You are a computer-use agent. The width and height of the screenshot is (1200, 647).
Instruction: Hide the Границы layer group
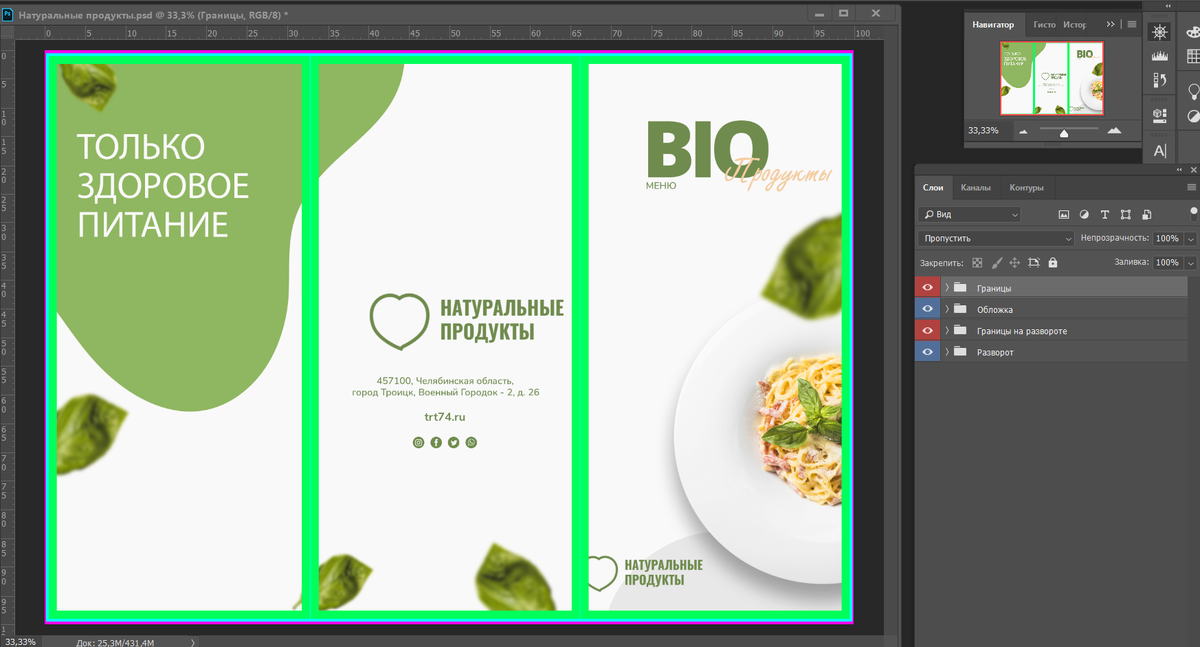pos(927,288)
